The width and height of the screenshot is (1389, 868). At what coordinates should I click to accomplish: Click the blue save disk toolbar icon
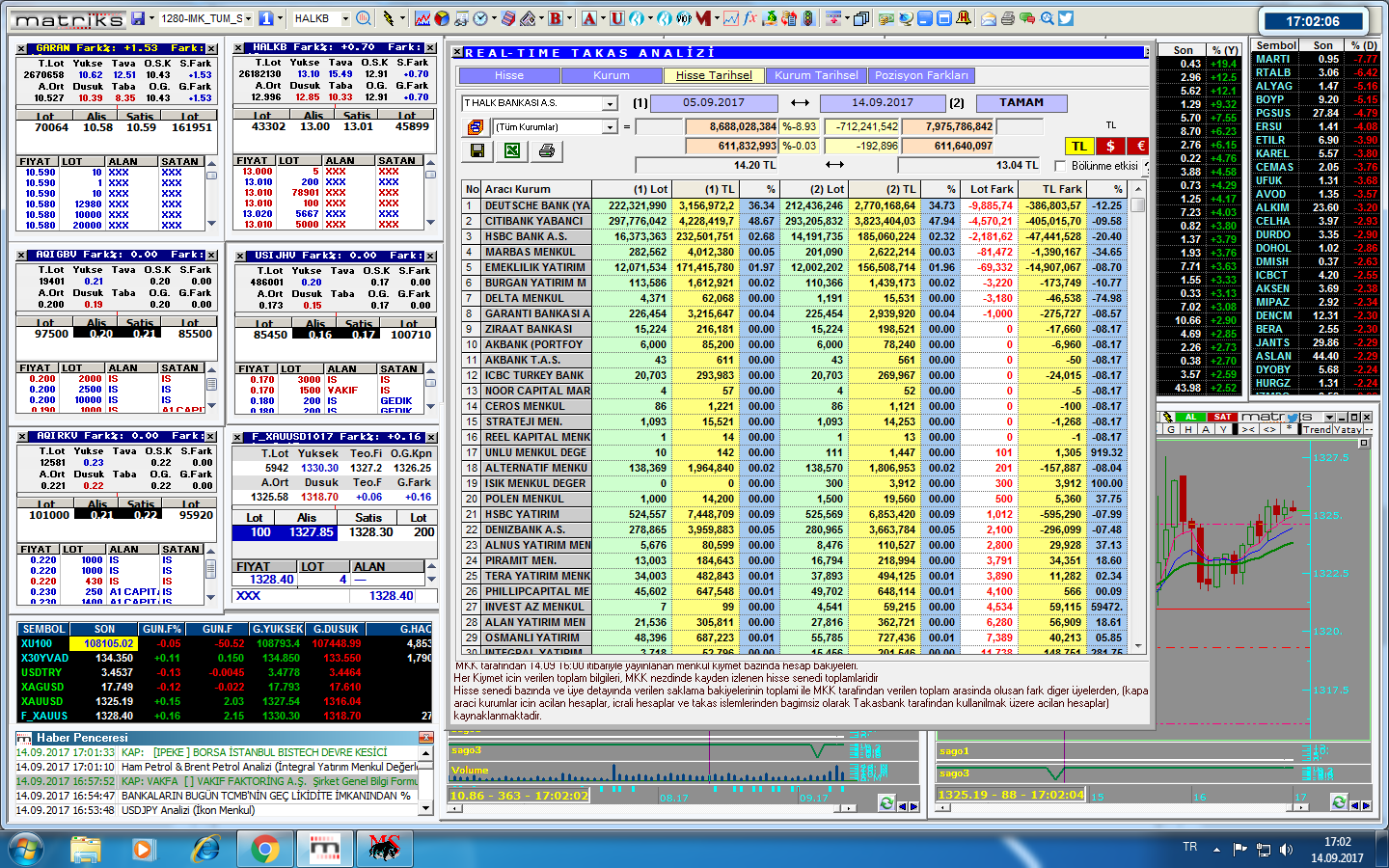(x=138, y=18)
